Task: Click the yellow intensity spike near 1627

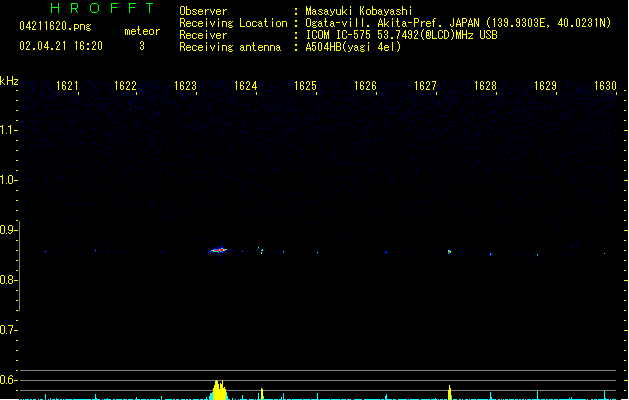Action: click(449, 392)
